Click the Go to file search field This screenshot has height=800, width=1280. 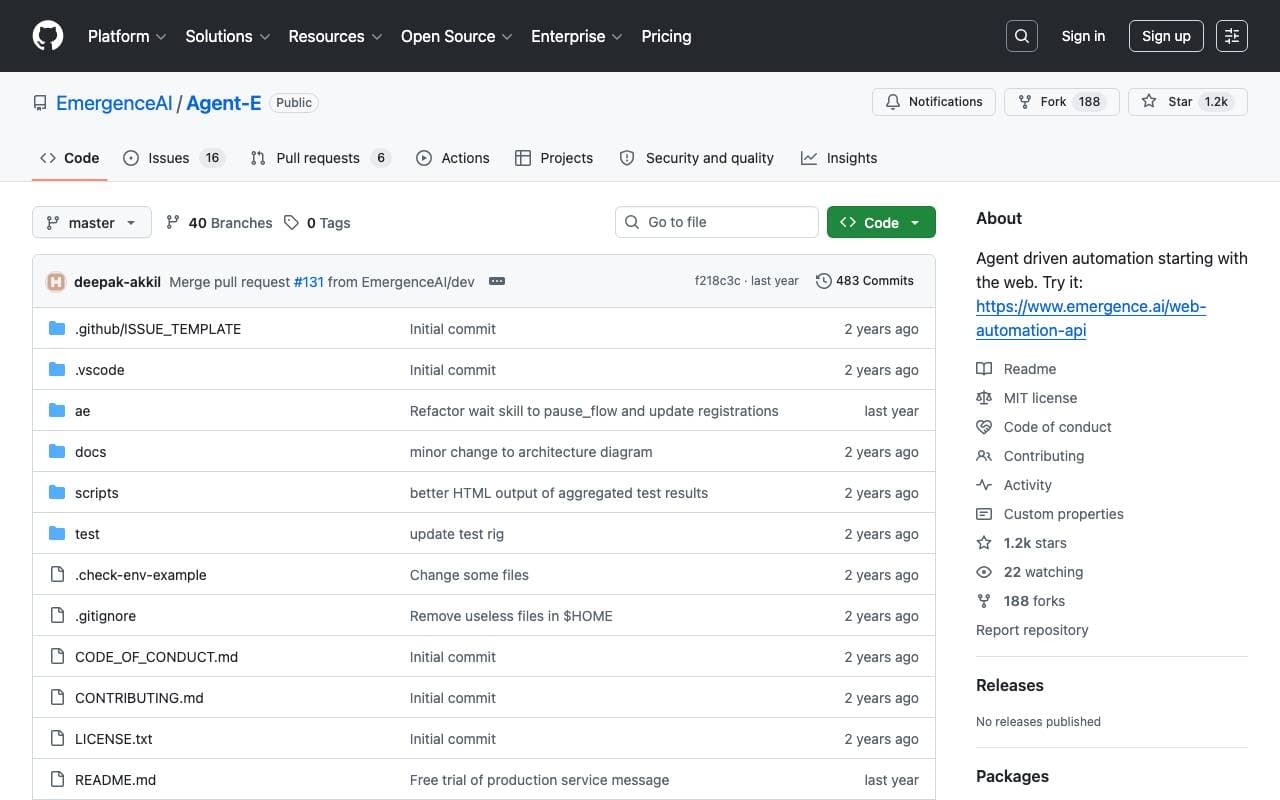tap(717, 222)
